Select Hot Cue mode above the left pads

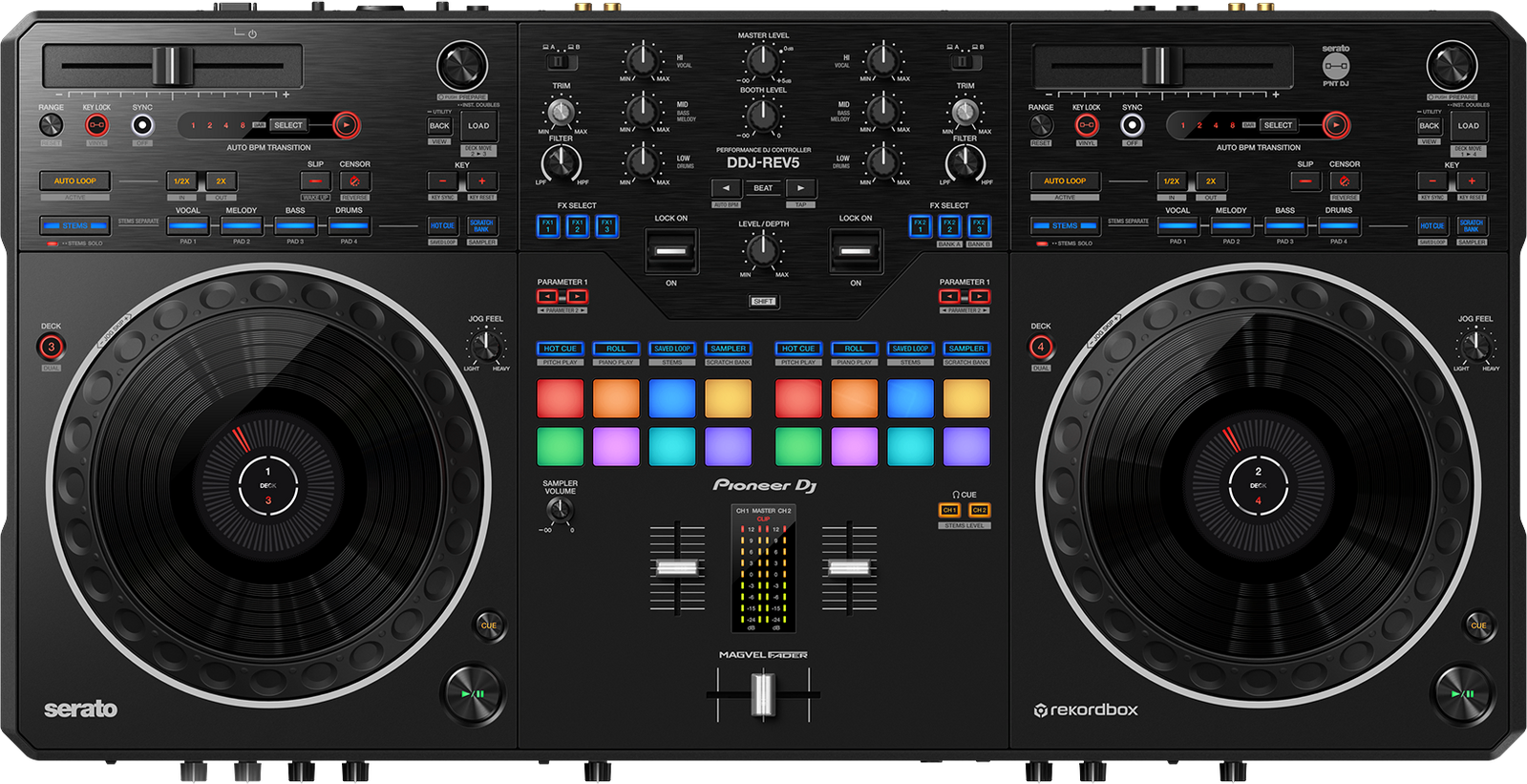pyautogui.click(x=560, y=349)
